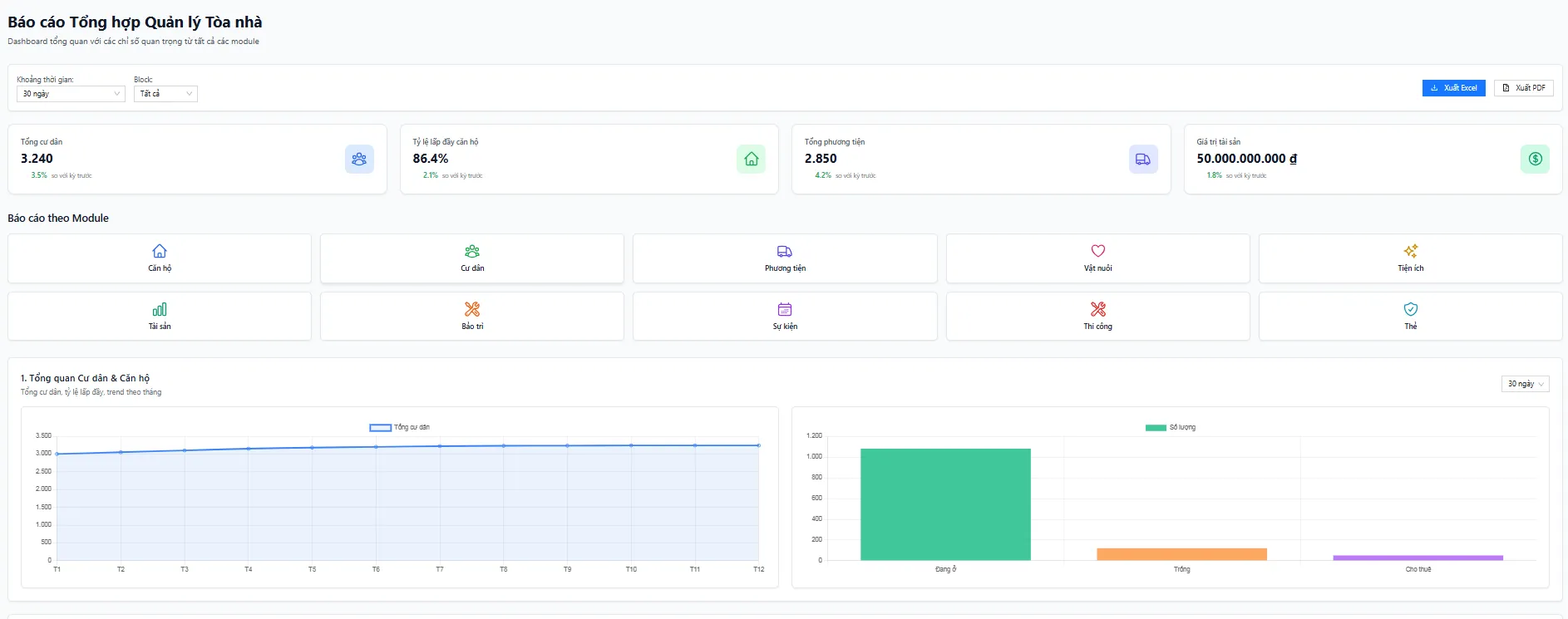The image size is (1568, 619).
Task: Open the Căn hộ module report
Action: click(160, 258)
